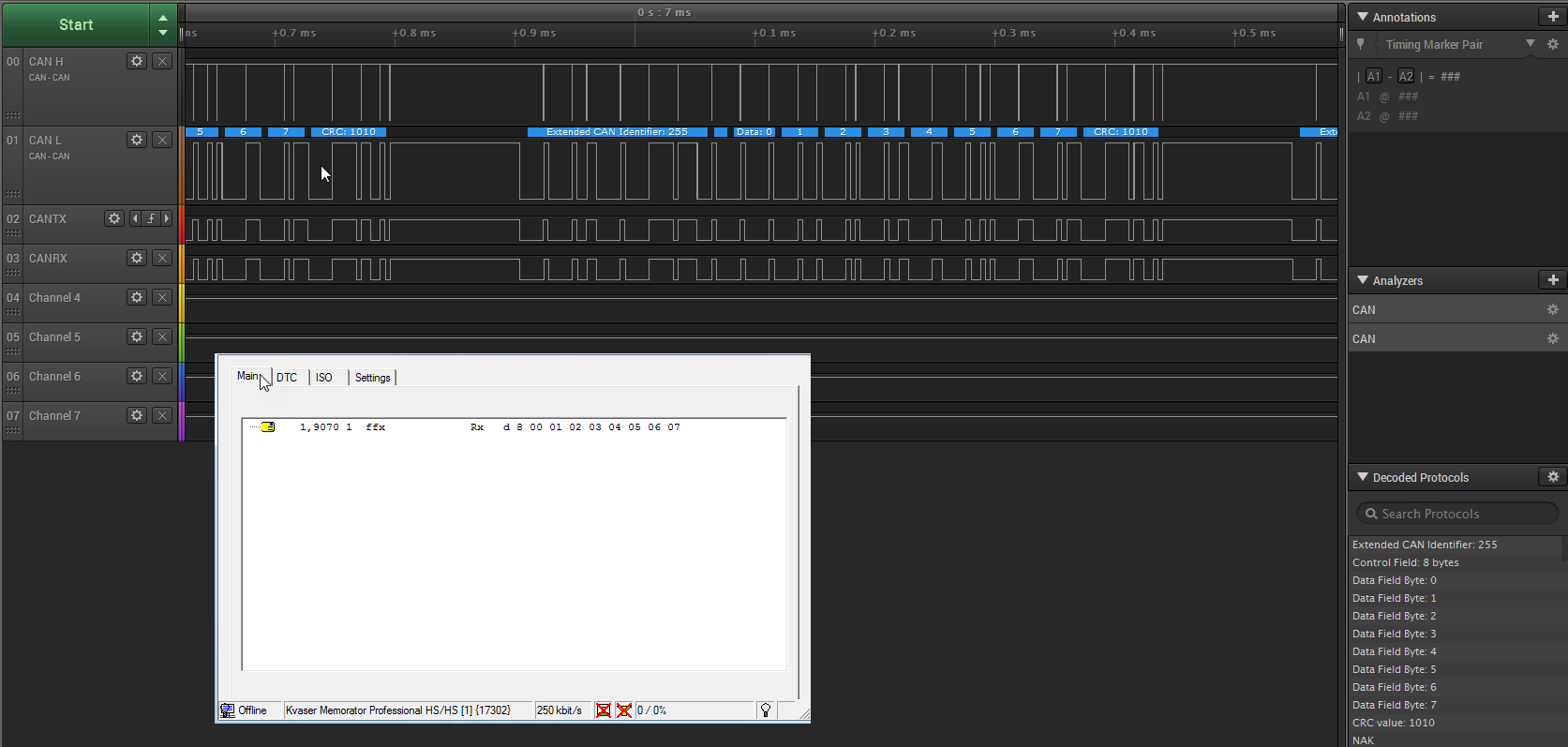Click capture options down arrow beside Start

tap(163, 33)
